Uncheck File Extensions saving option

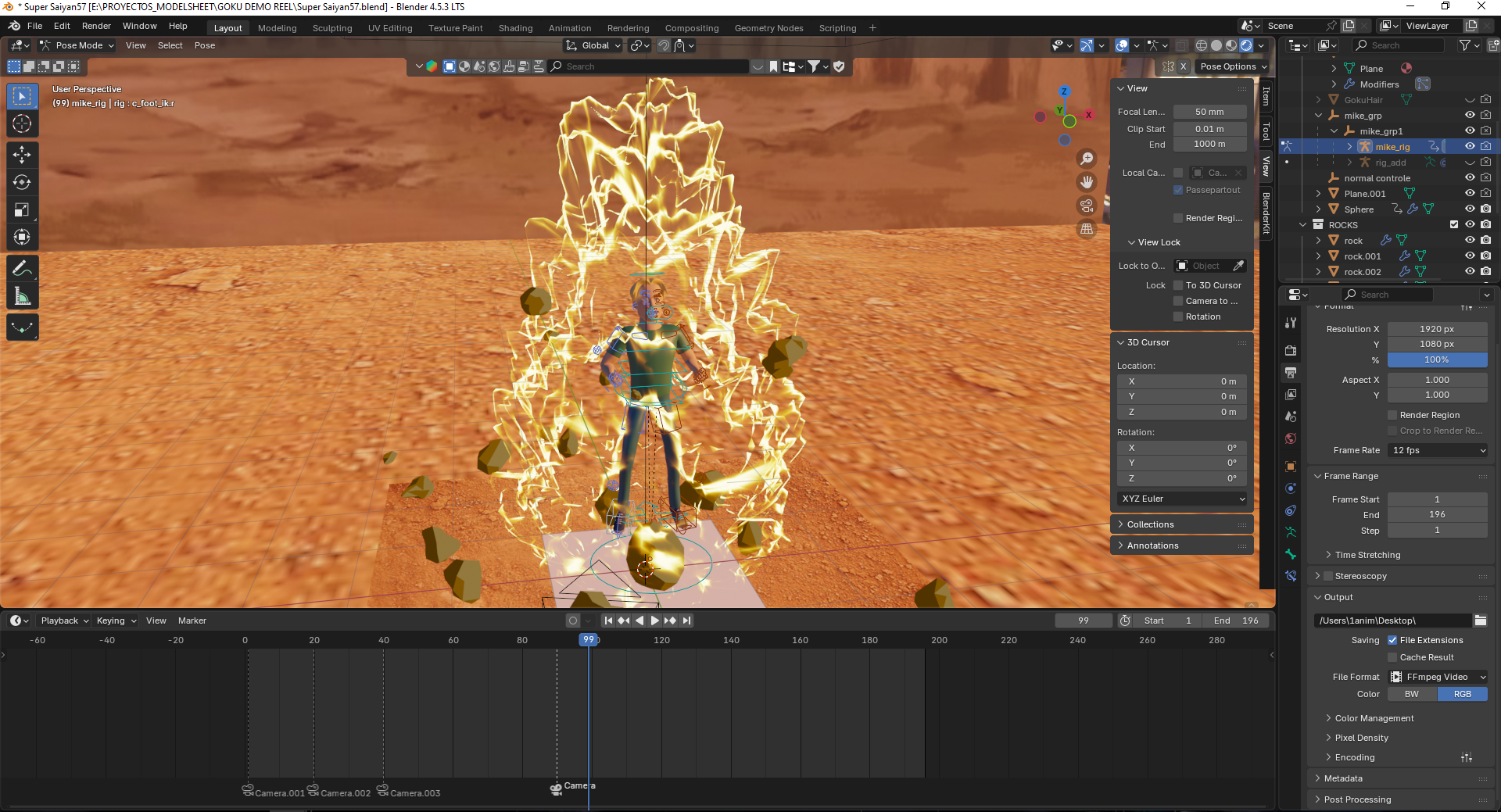click(x=1392, y=640)
